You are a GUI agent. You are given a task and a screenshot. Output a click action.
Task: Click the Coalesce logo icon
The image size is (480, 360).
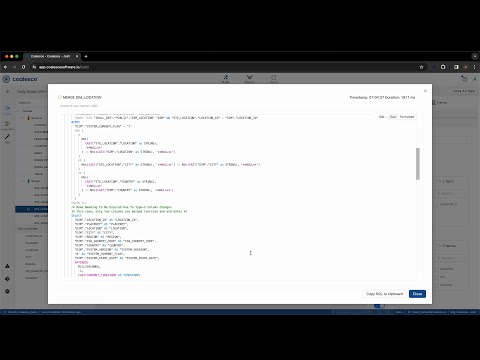[x=6, y=79]
